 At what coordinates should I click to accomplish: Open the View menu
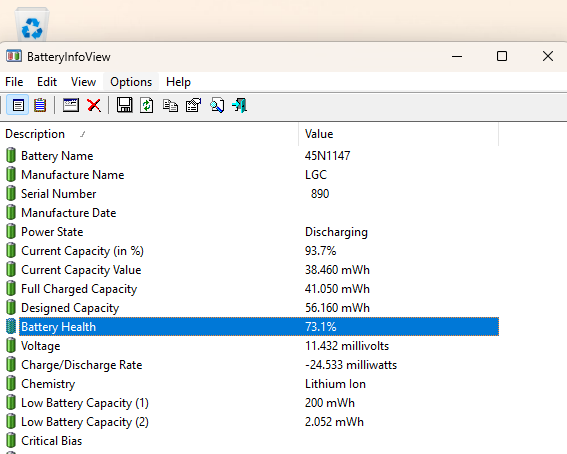coord(84,82)
